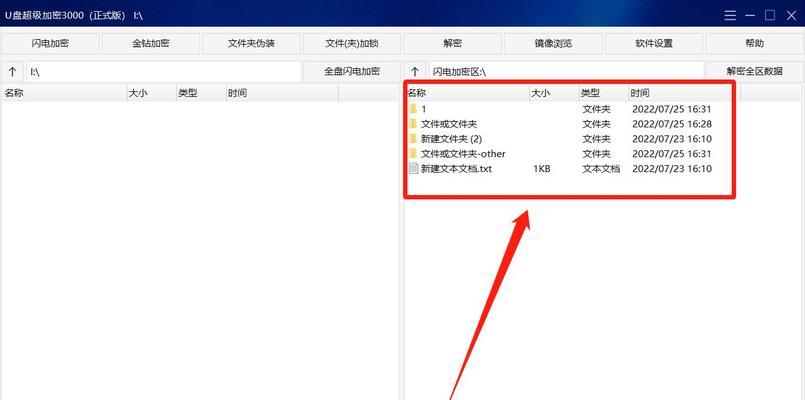Go up from 闪电加密区 using arrow

[415, 72]
